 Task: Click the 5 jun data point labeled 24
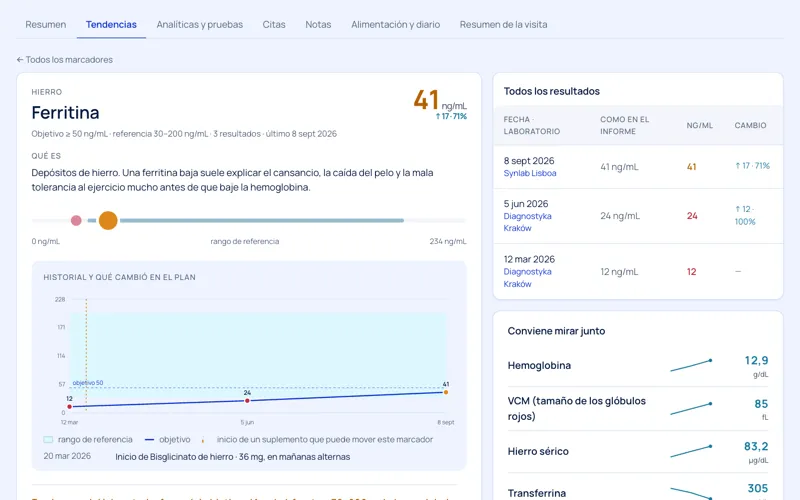(247, 401)
